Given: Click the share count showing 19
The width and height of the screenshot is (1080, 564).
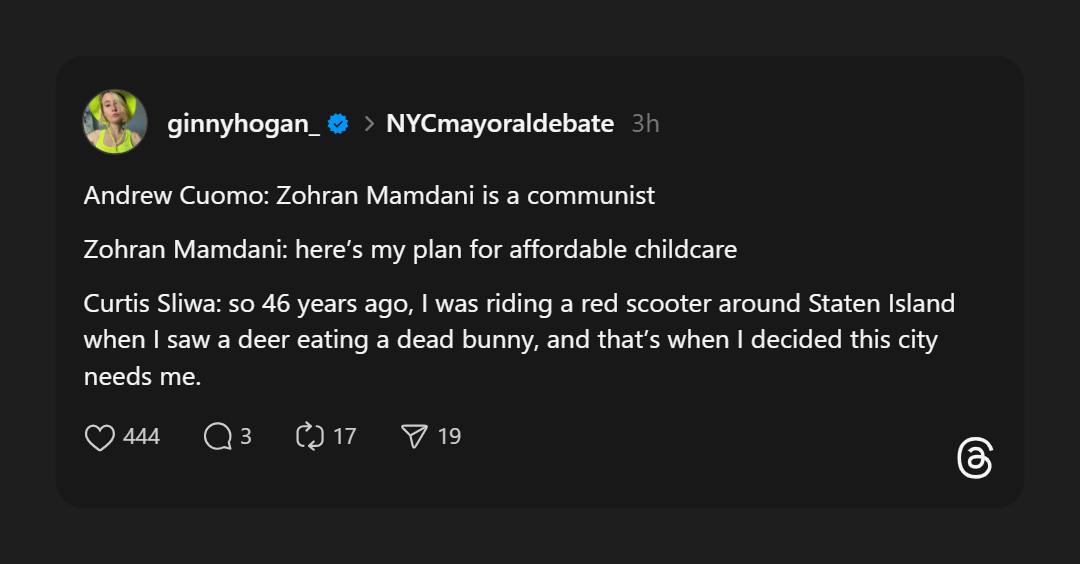Looking at the screenshot, I should point(450,437).
